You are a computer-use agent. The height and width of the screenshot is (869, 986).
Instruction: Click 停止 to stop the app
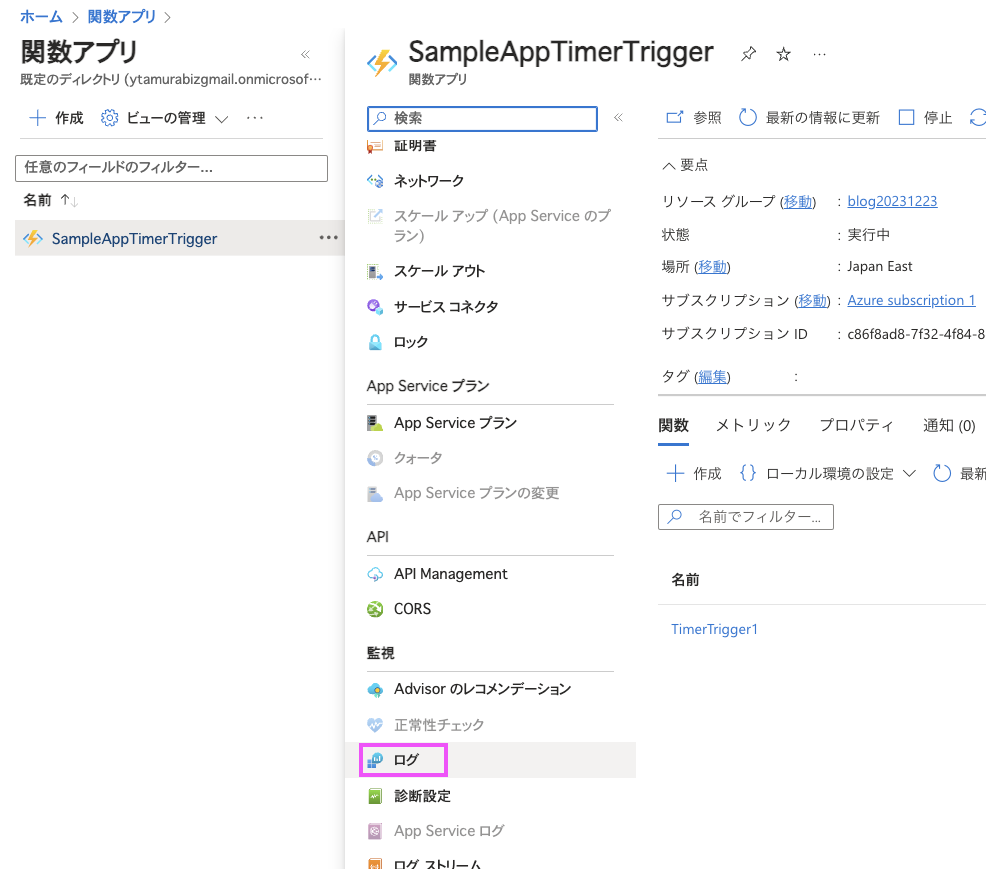tap(926, 118)
